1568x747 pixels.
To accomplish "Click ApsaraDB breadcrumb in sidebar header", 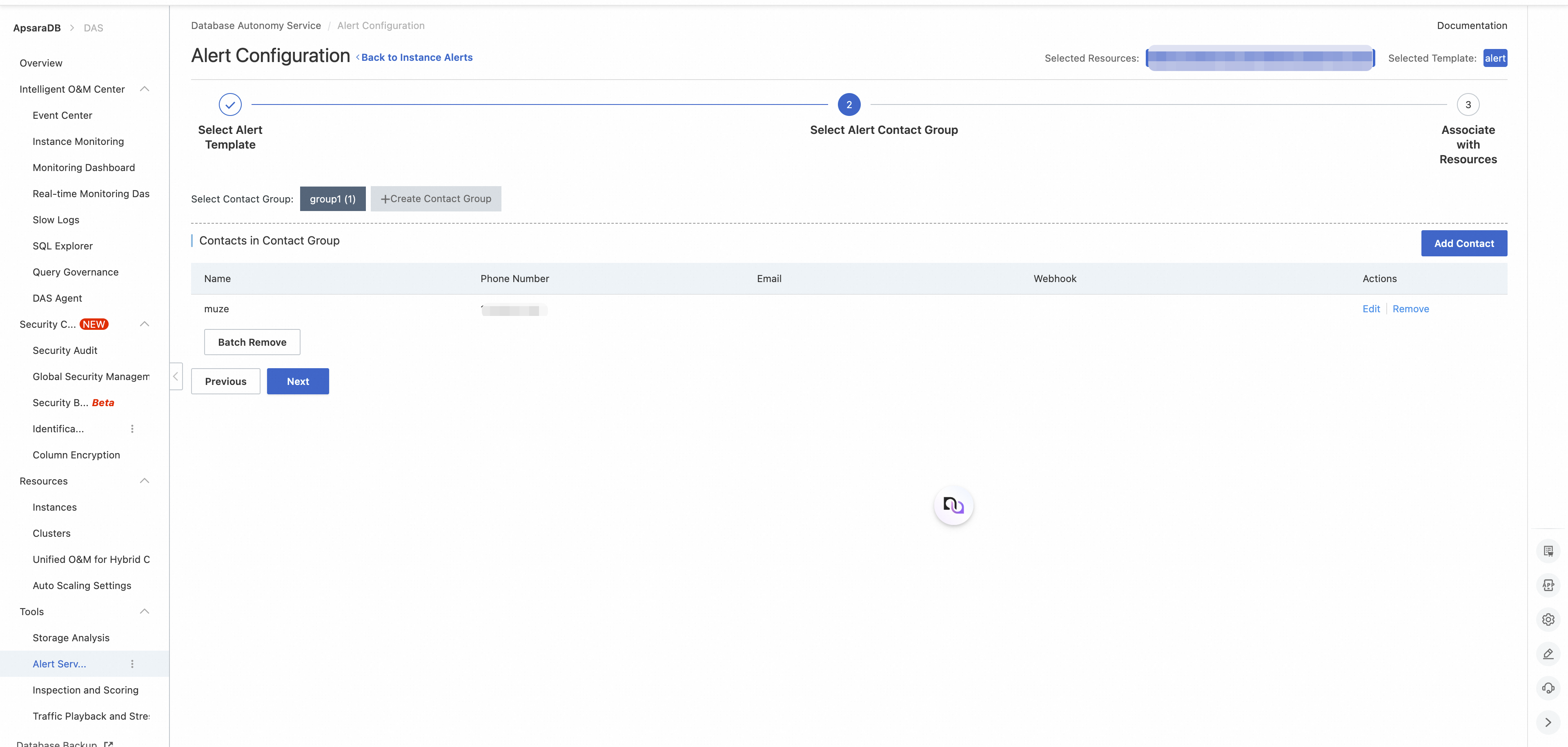I will coord(37,28).
